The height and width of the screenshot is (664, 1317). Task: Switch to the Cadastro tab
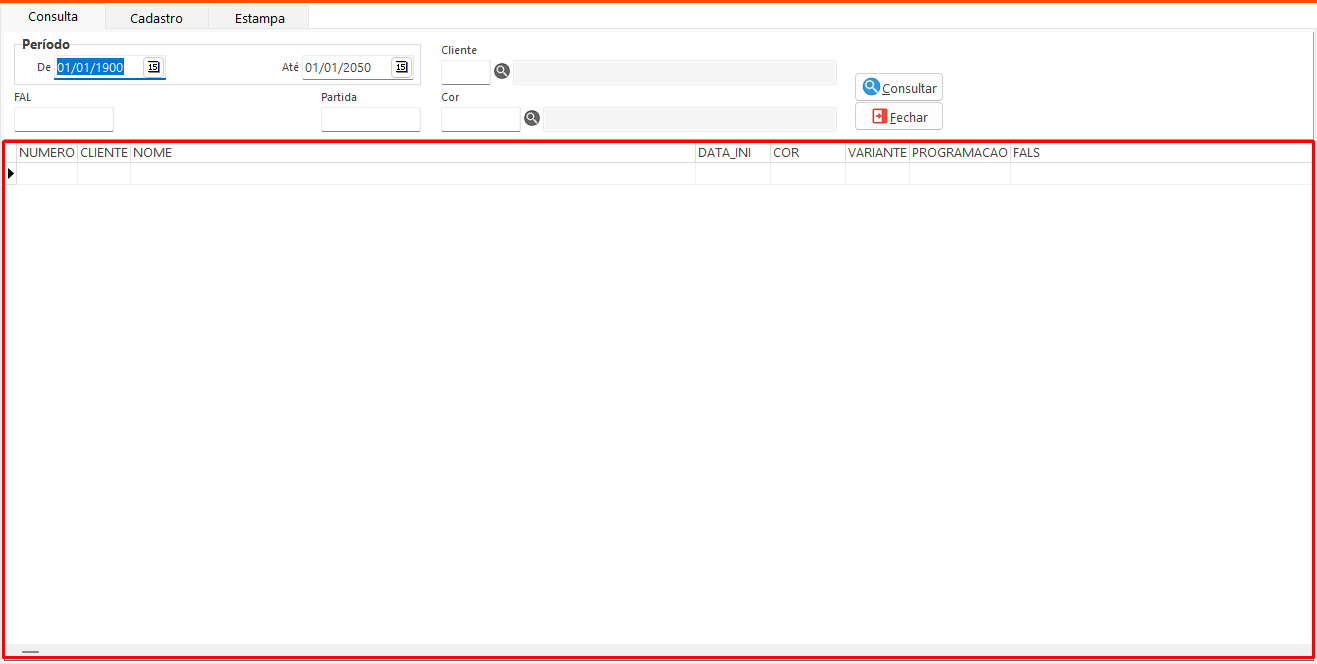click(x=156, y=18)
